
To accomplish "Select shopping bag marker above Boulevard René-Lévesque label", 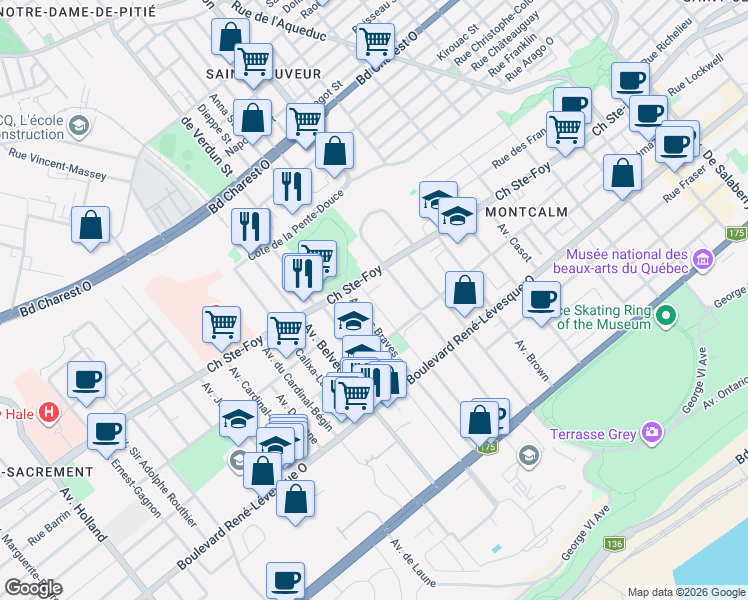I will [x=464, y=290].
